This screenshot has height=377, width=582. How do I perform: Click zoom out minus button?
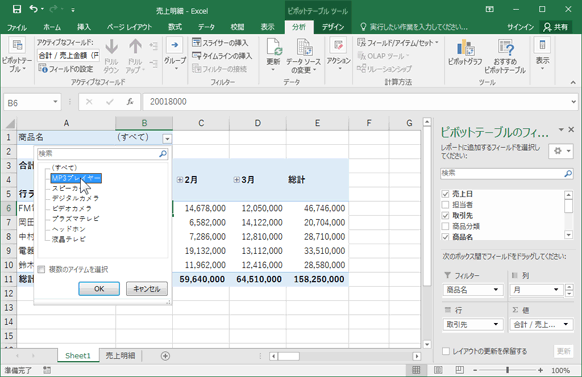coord(475,370)
